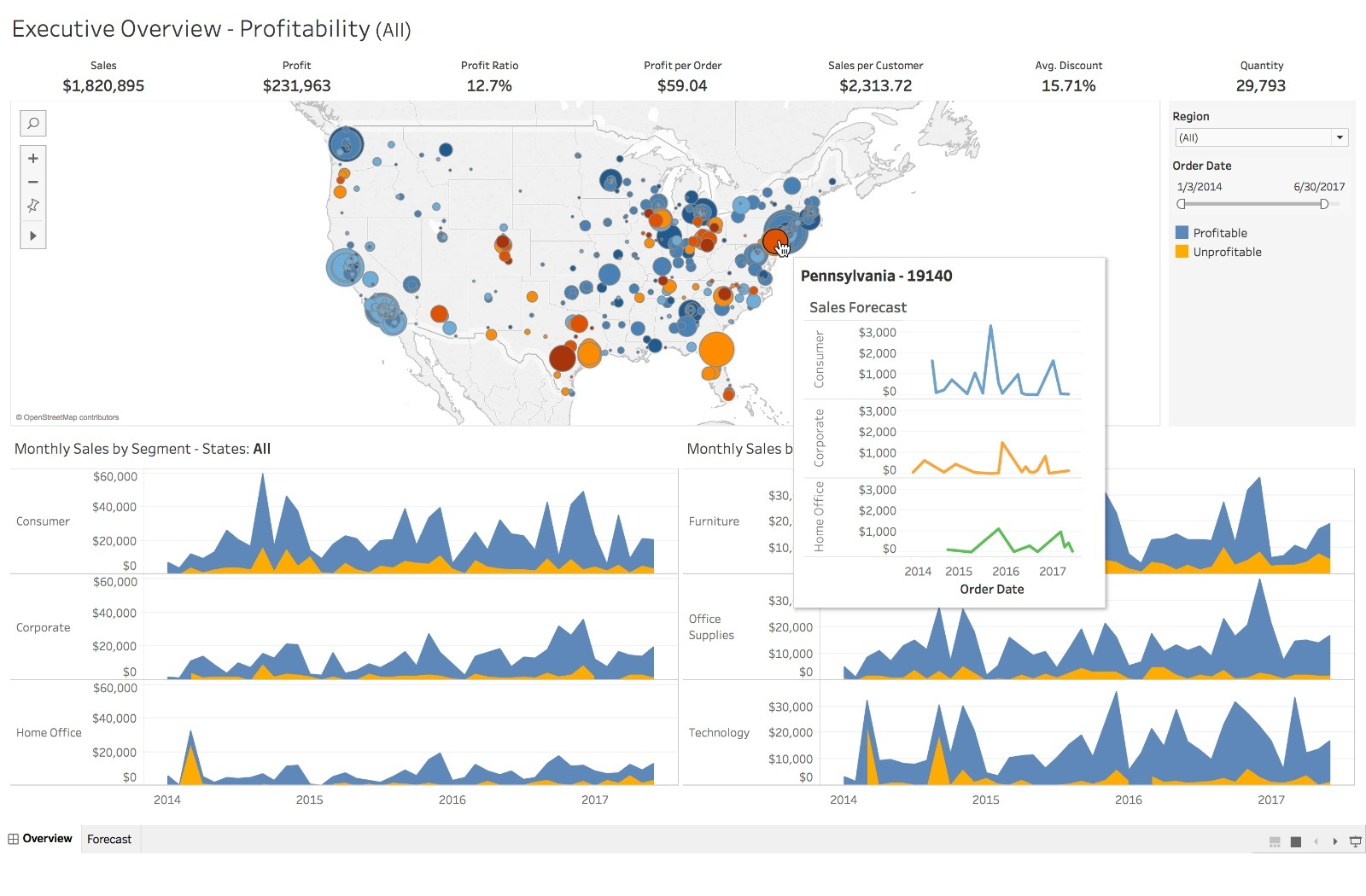Image resolution: width=1366 pixels, height=896 pixels.
Task: Select the pin tool on the map toolbar
Action: point(32,205)
